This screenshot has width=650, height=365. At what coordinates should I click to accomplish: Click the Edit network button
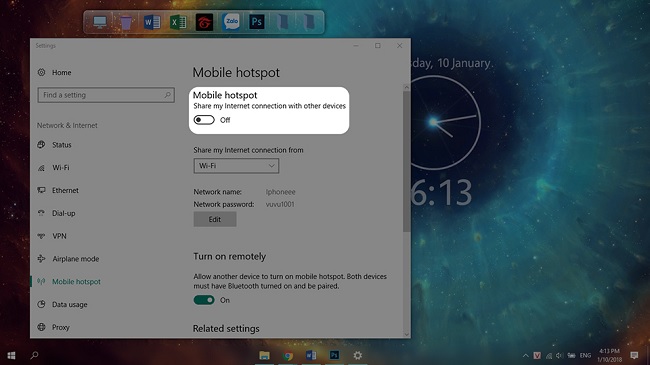click(x=215, y=219)
